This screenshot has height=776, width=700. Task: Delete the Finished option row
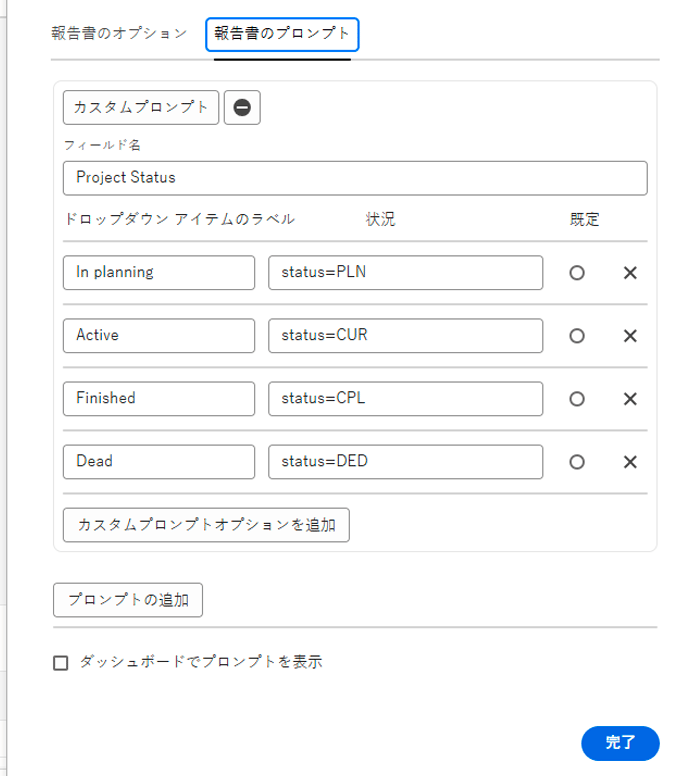(630, 399)
